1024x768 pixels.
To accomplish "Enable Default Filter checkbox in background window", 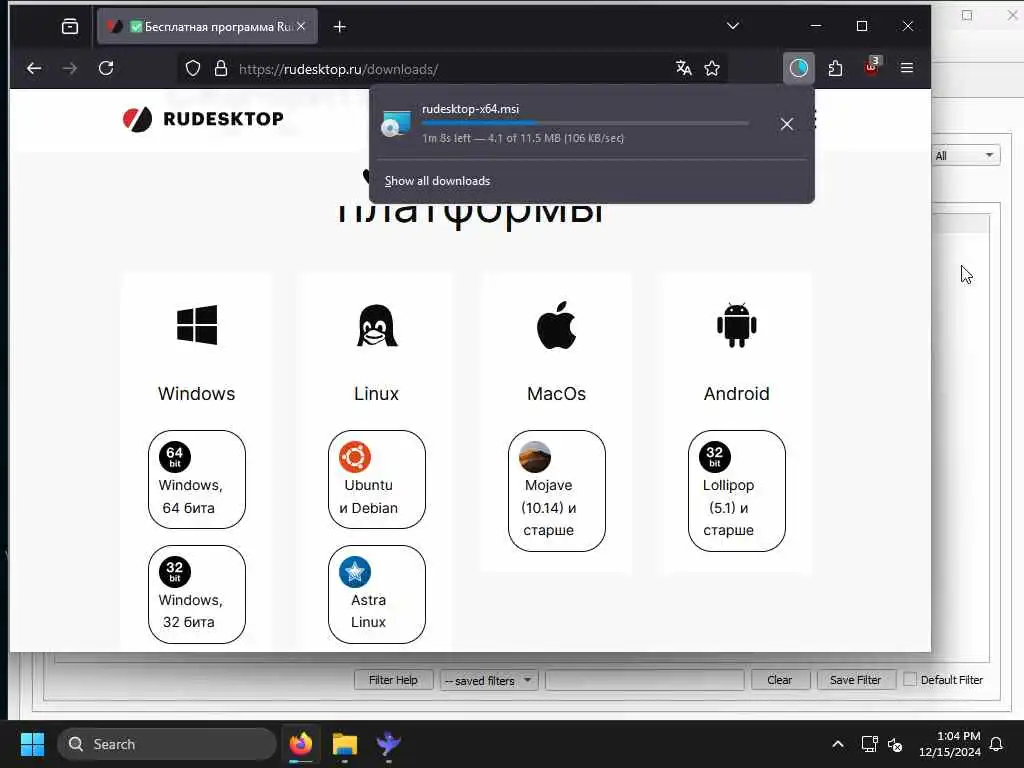I will (910, 679).
